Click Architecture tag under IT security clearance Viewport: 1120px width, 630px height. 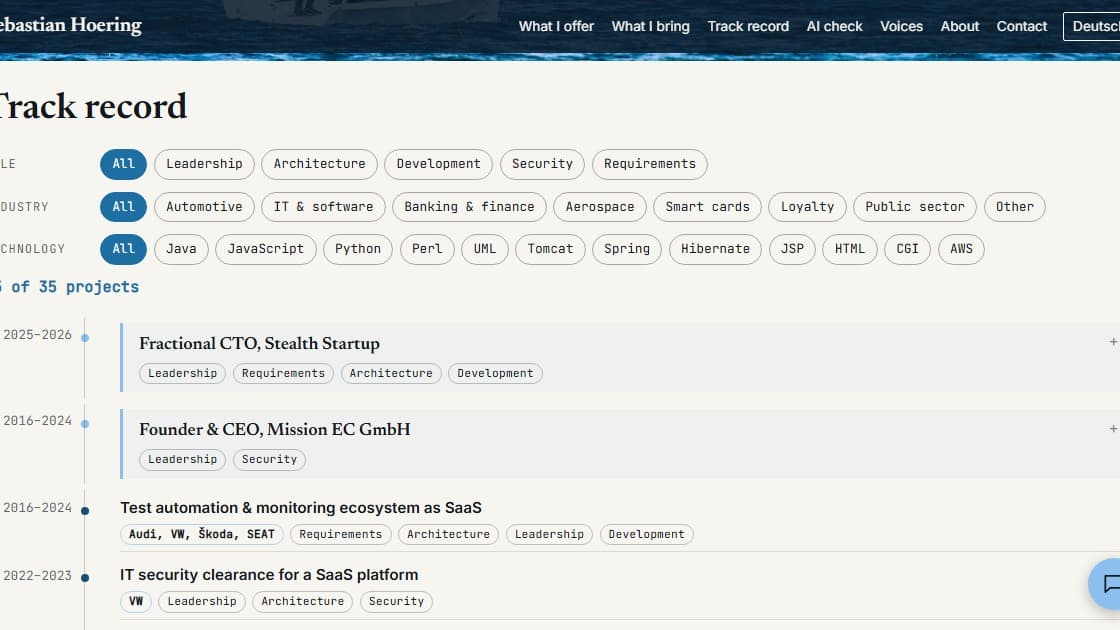[303, 601]
